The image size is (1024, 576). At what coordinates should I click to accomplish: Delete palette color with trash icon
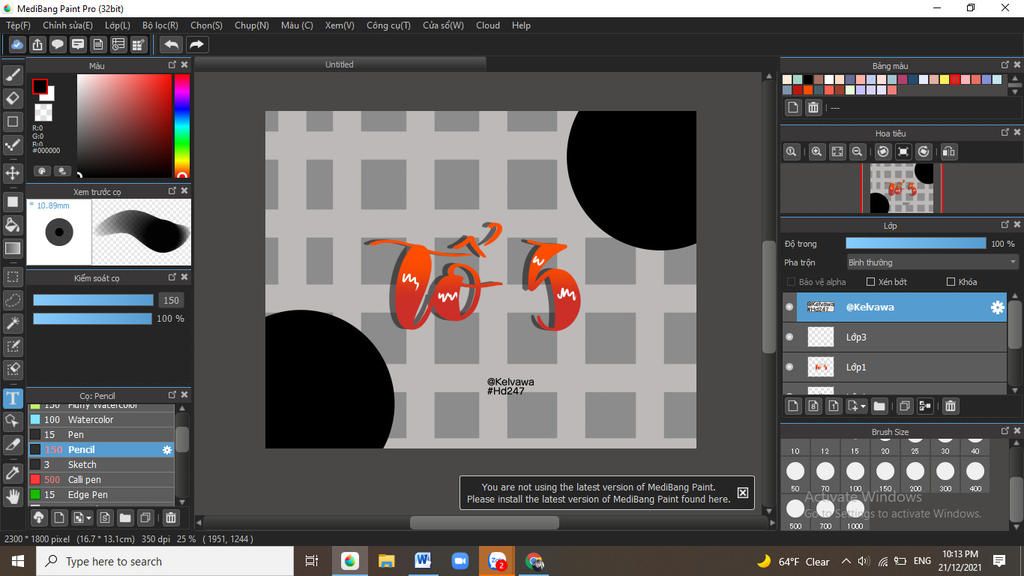click(813, 108)
